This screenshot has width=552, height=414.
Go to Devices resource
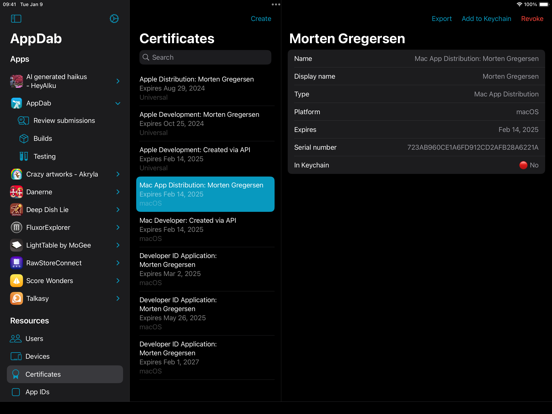click(x=37, y=356)
